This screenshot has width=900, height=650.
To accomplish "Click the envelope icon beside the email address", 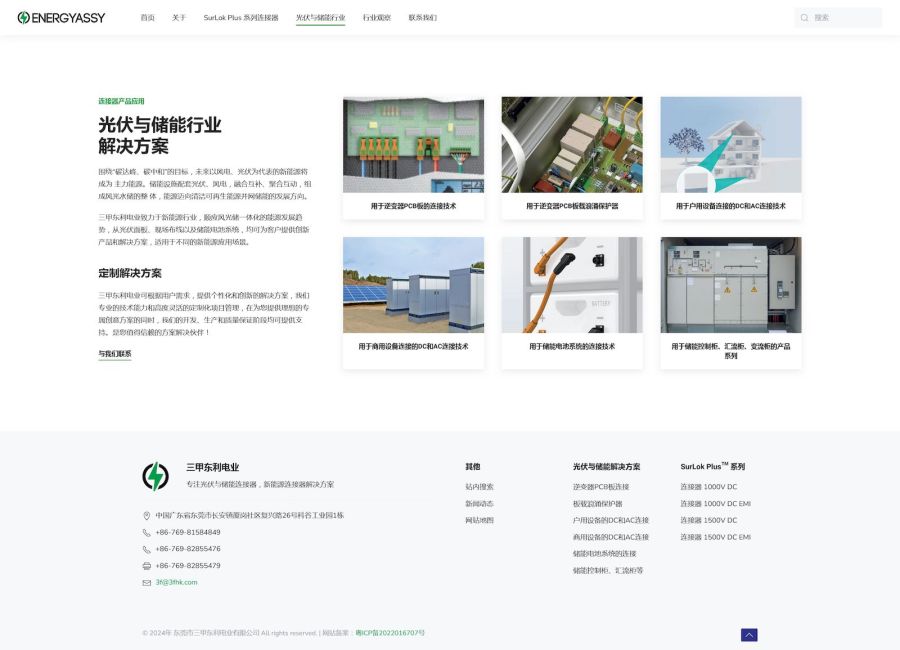I will [146, 582].
